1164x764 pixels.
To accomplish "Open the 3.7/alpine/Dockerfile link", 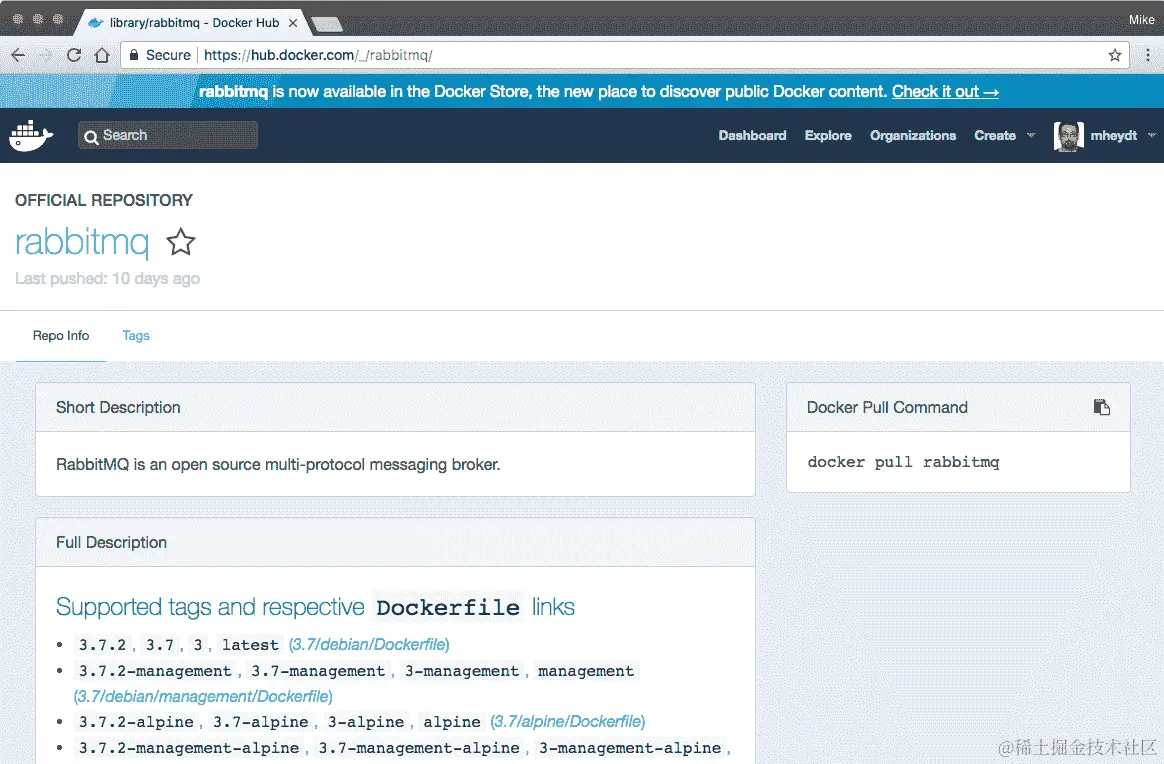I will pyautogui.click(x=567, y=722).
